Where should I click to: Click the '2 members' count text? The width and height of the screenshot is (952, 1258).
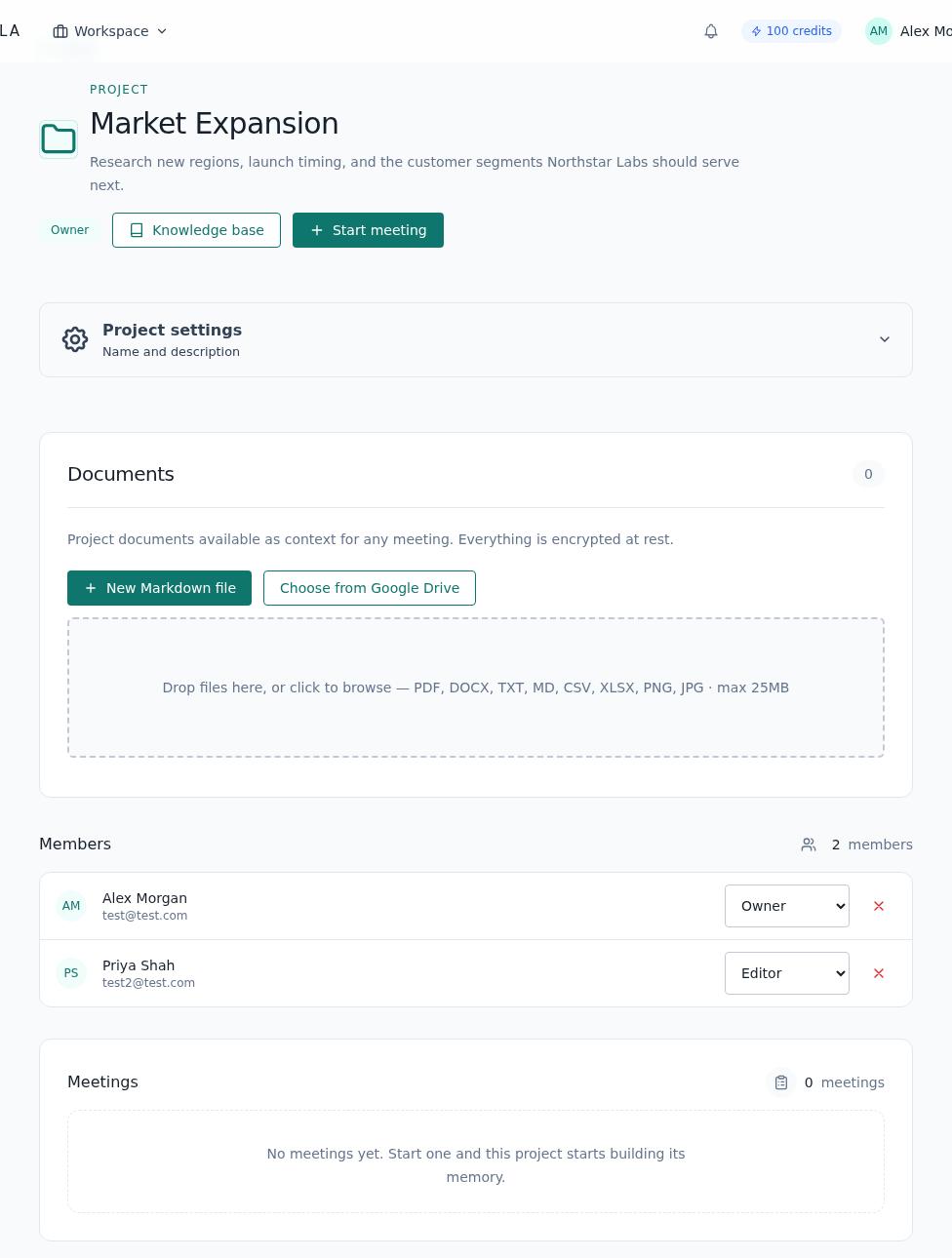872,845
